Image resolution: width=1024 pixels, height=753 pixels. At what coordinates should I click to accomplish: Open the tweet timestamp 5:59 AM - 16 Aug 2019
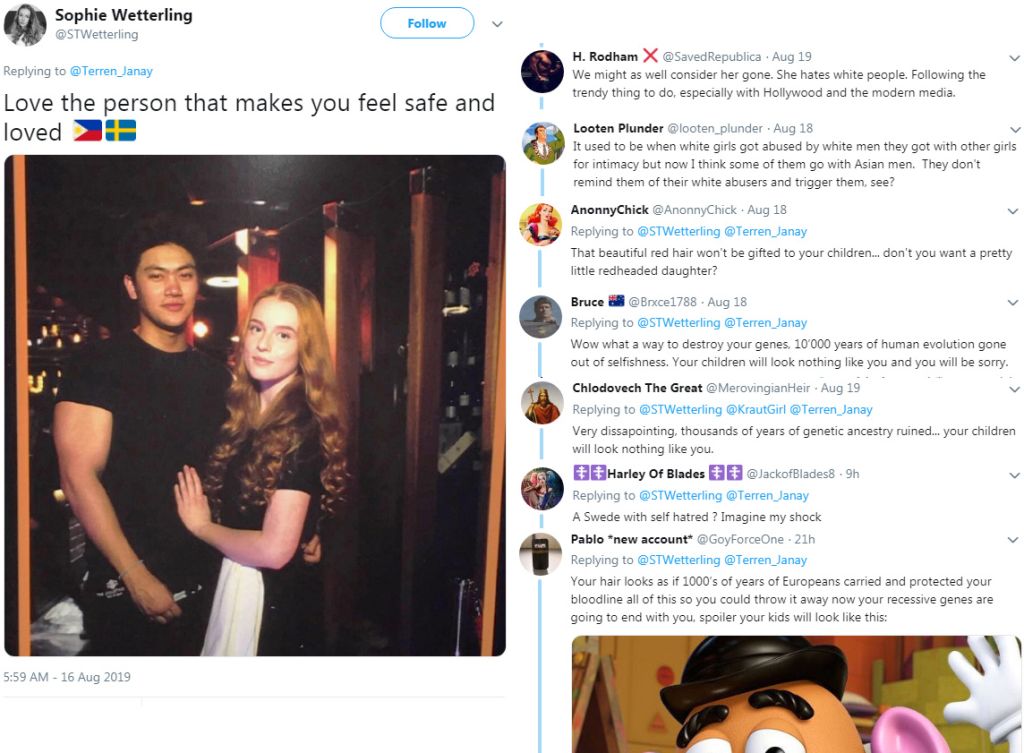click(67, 677)
